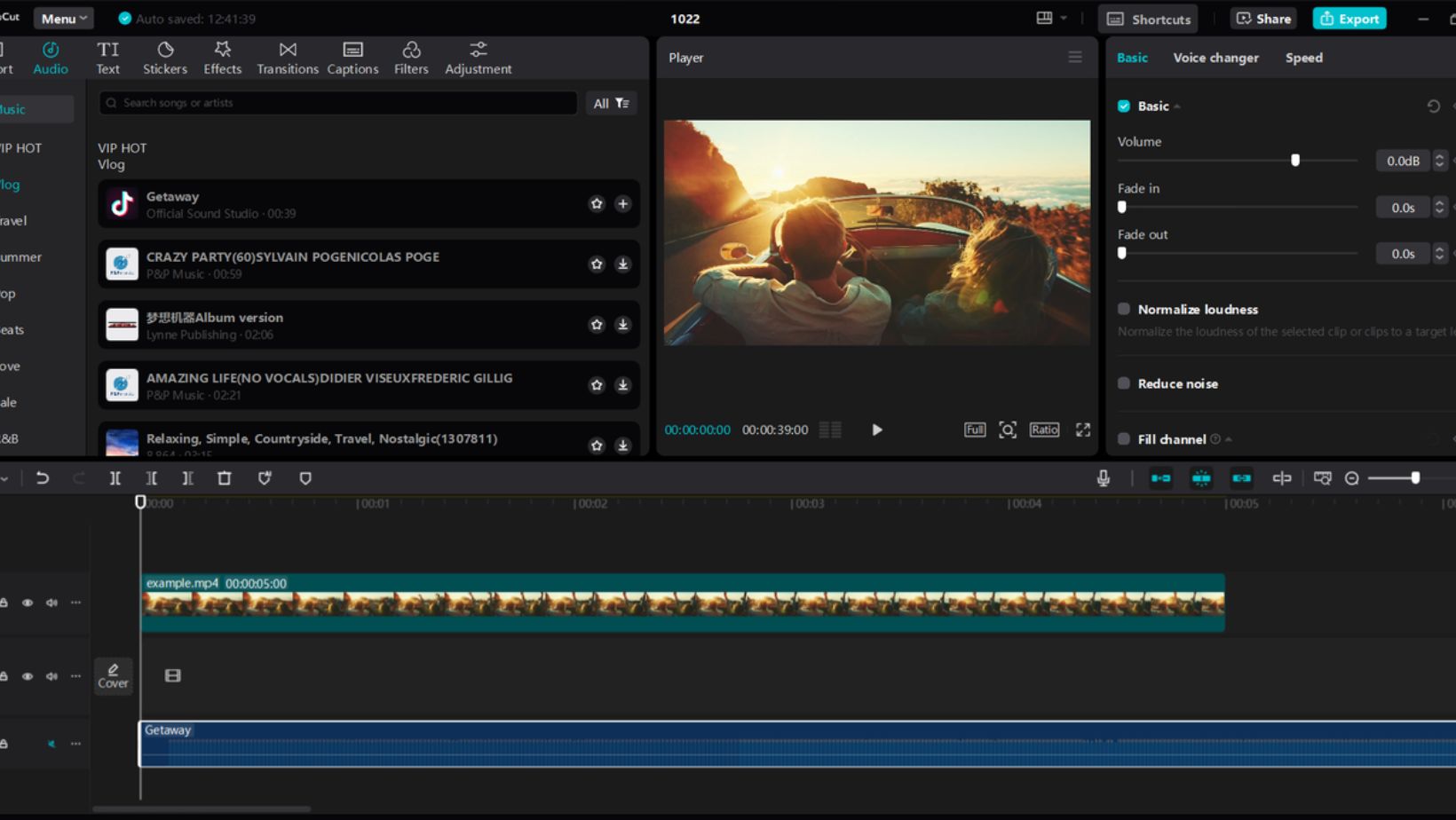Click the Volume 0.0dB value stepper

(x=1440, y=161)
